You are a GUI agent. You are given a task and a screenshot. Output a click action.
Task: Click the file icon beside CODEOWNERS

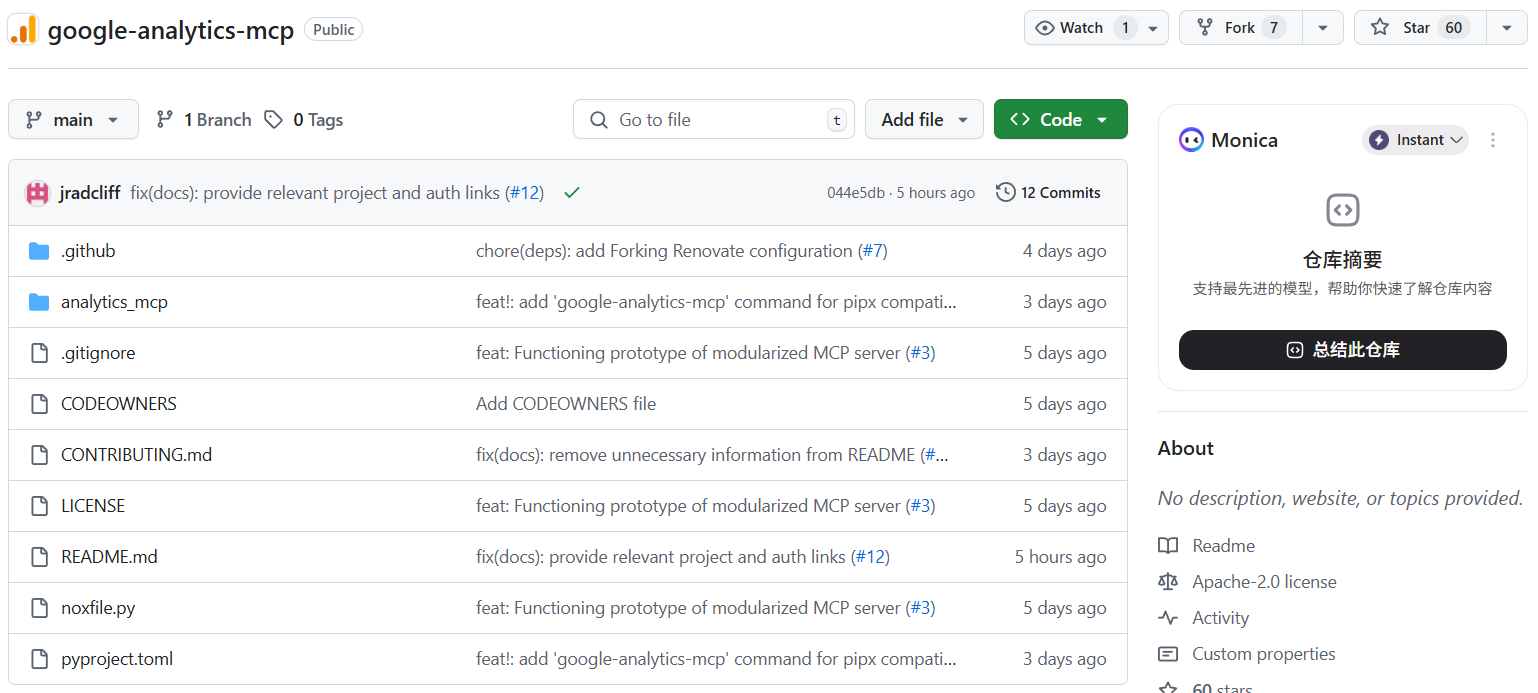point(39,404)
